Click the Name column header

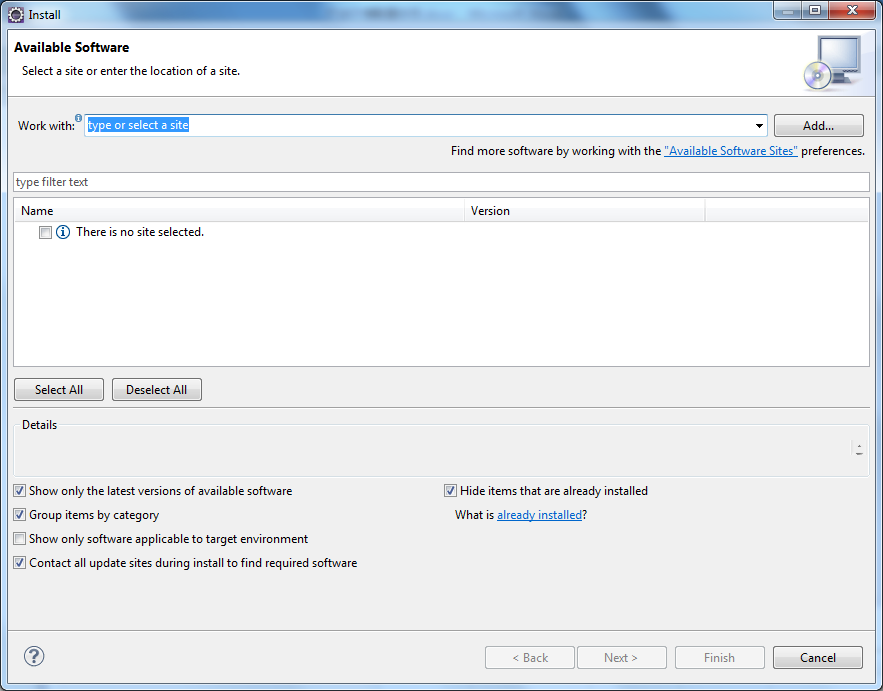coord(239,211)
